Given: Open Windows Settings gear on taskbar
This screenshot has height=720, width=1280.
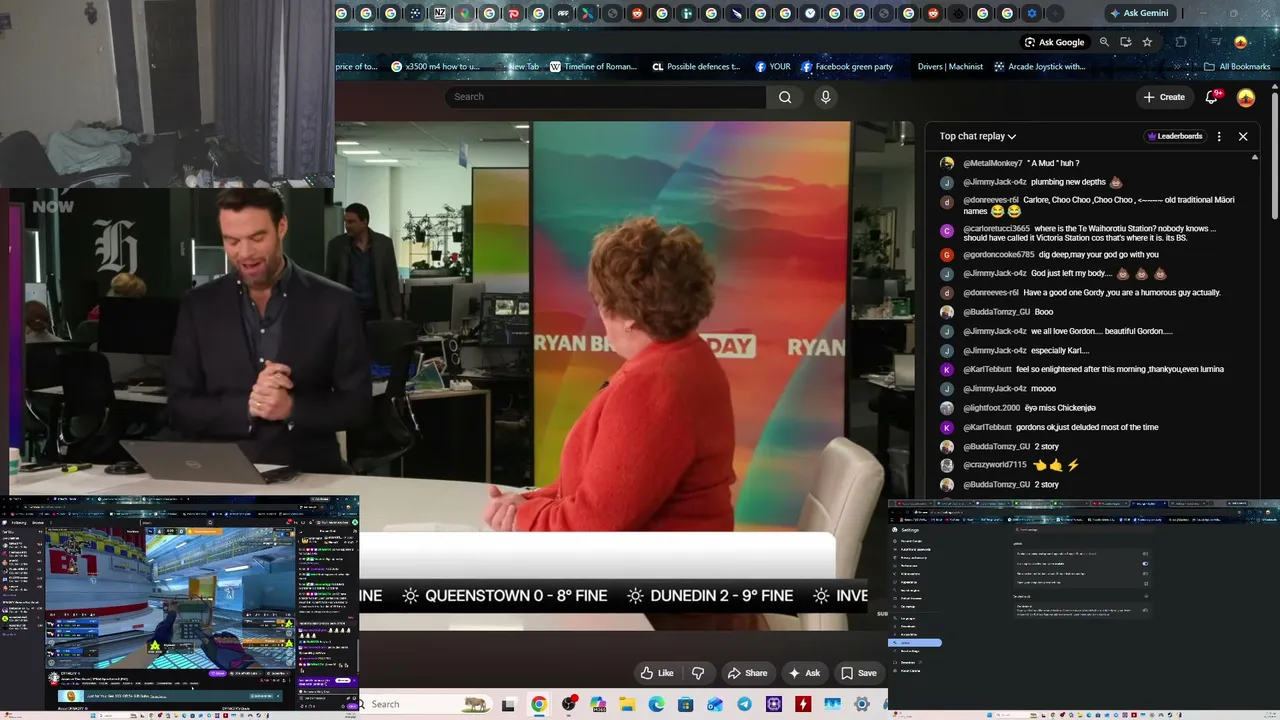Looking at the screenshot, I should coord(862,705).
